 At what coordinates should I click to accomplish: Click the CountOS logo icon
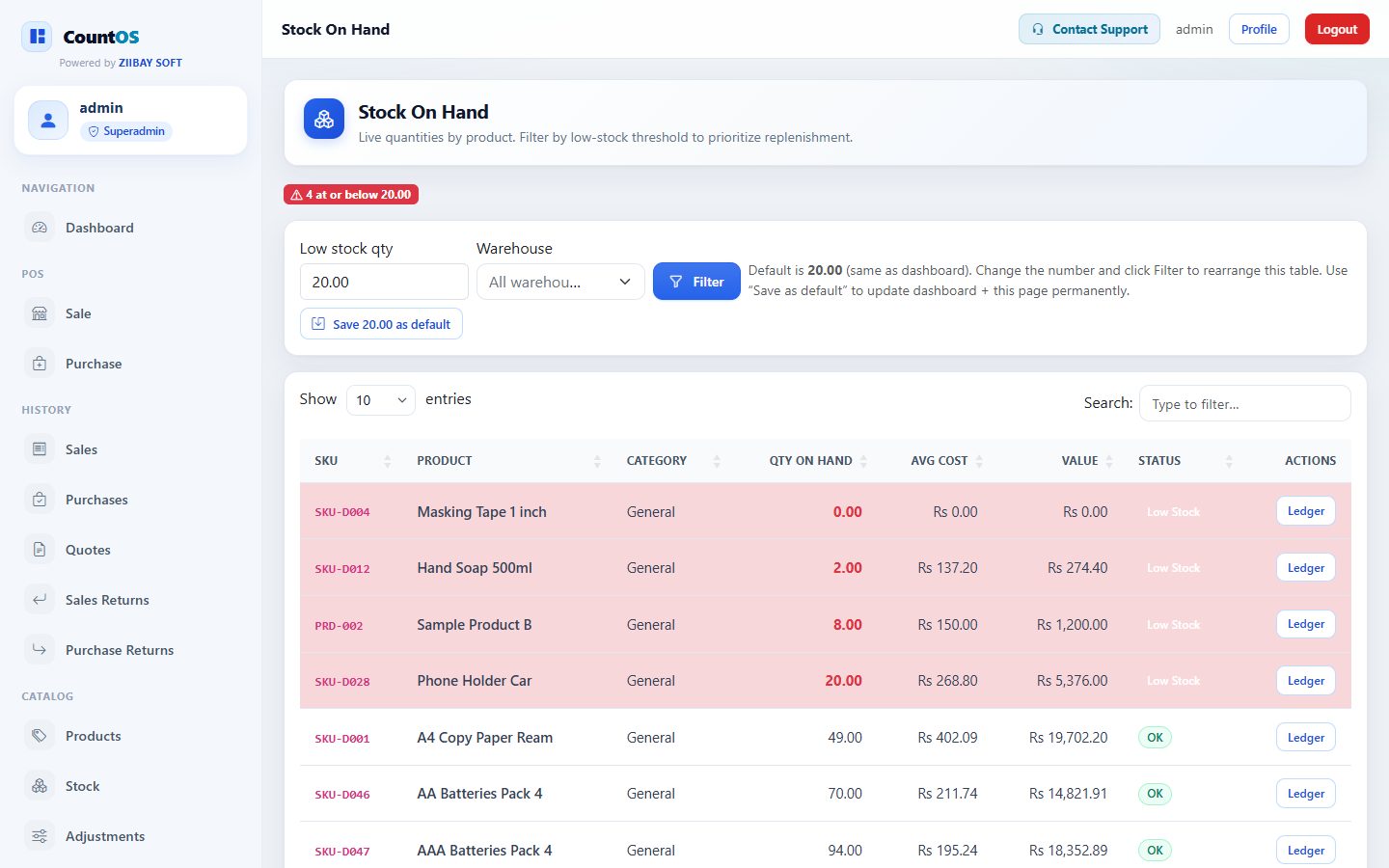point(38,37)
